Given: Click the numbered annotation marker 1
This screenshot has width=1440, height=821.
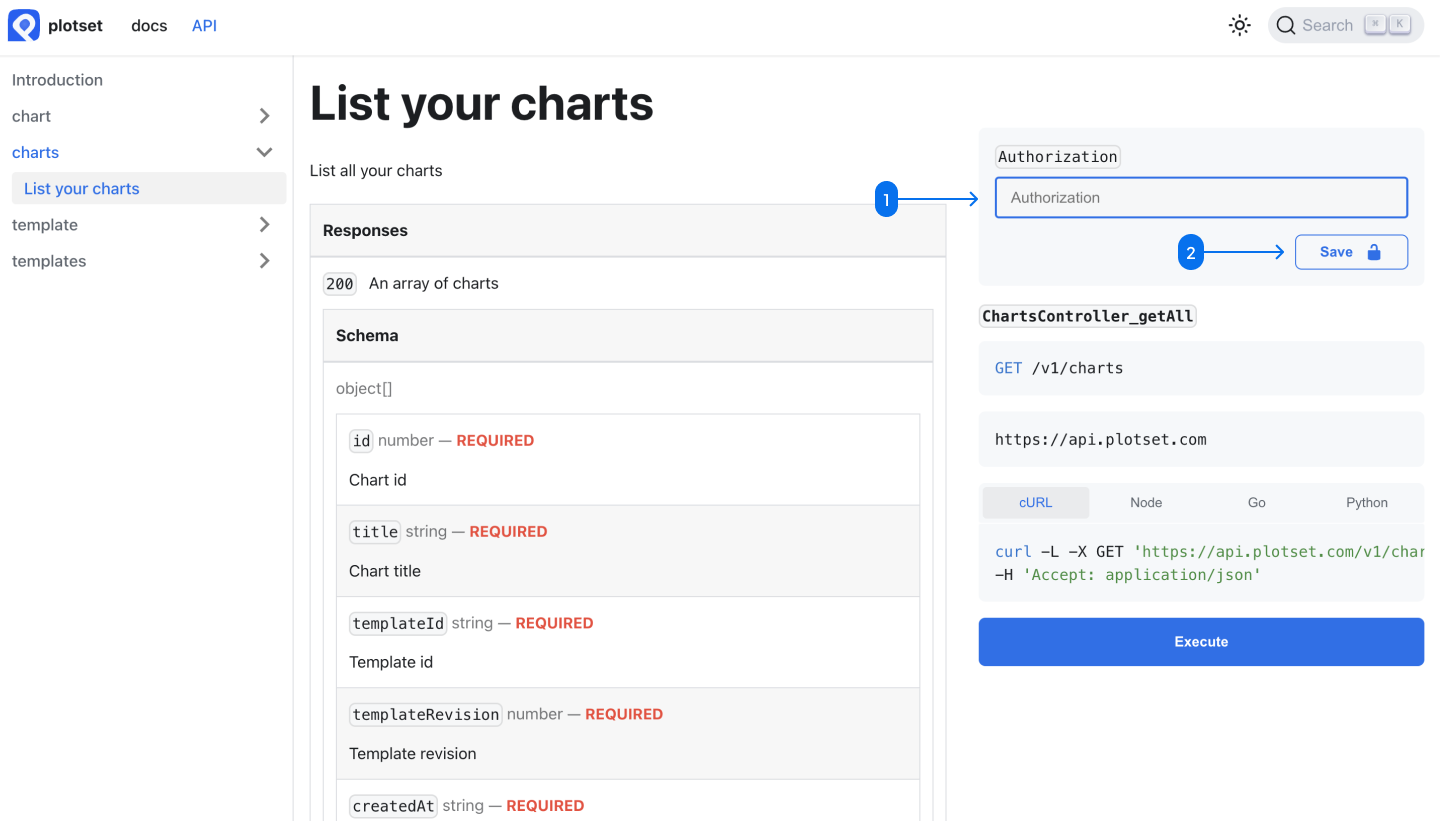Looking at the screenshot, I should pyautogui.click(x=887, y=200).
